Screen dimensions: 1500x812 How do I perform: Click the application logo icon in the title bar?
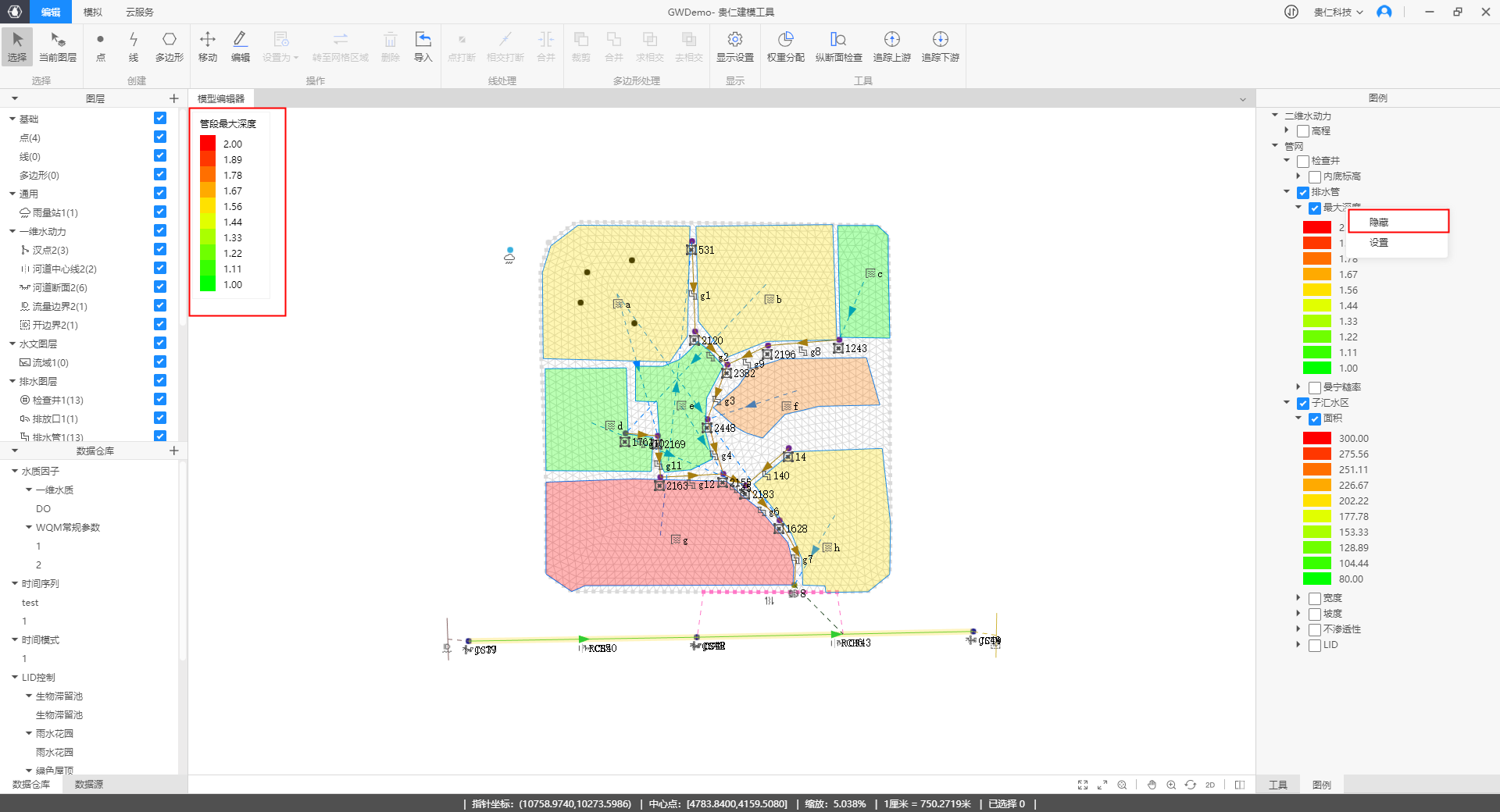click(x=14, y=12)
